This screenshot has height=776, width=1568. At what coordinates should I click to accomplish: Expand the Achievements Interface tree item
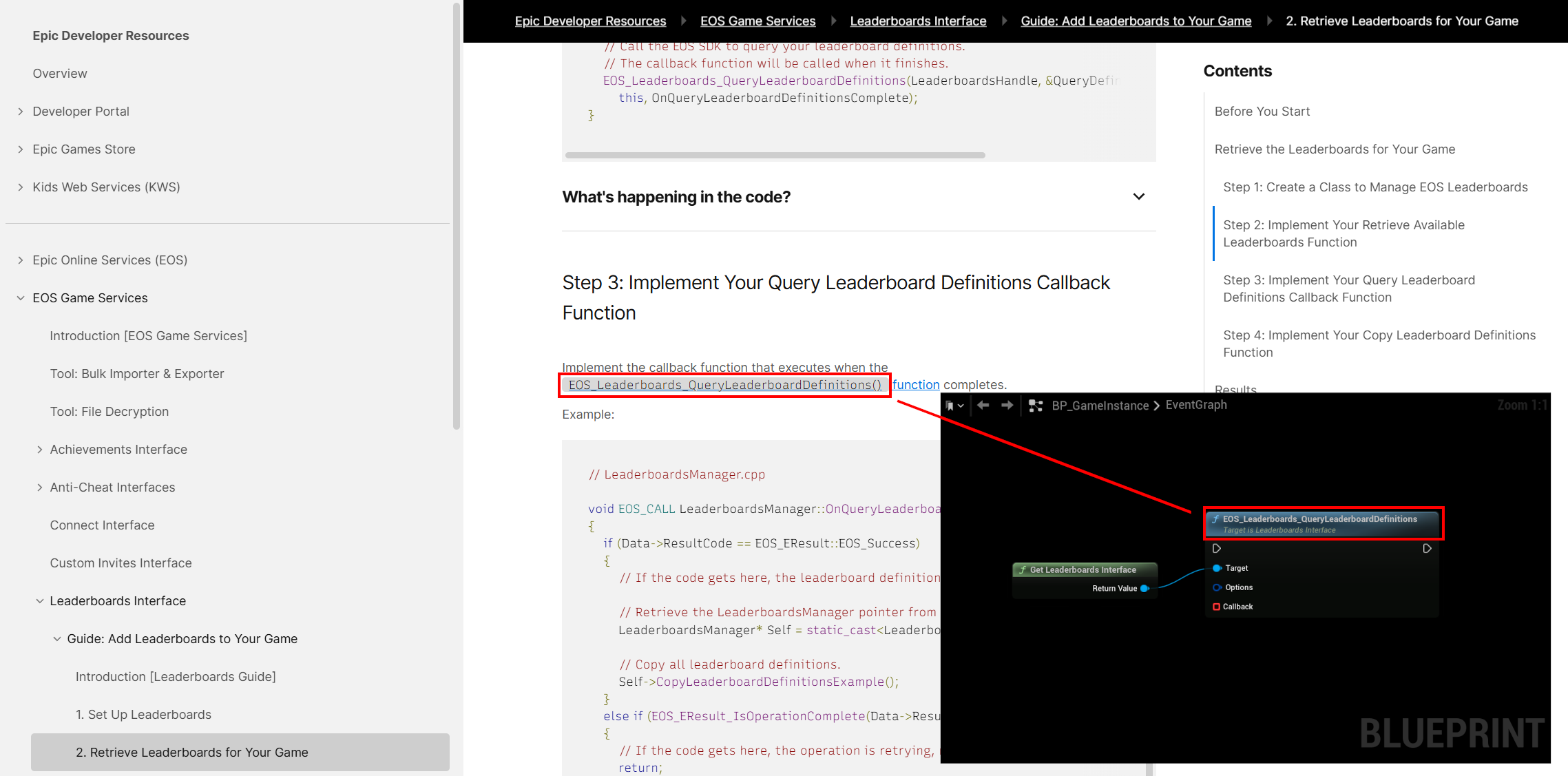[39, 450]
